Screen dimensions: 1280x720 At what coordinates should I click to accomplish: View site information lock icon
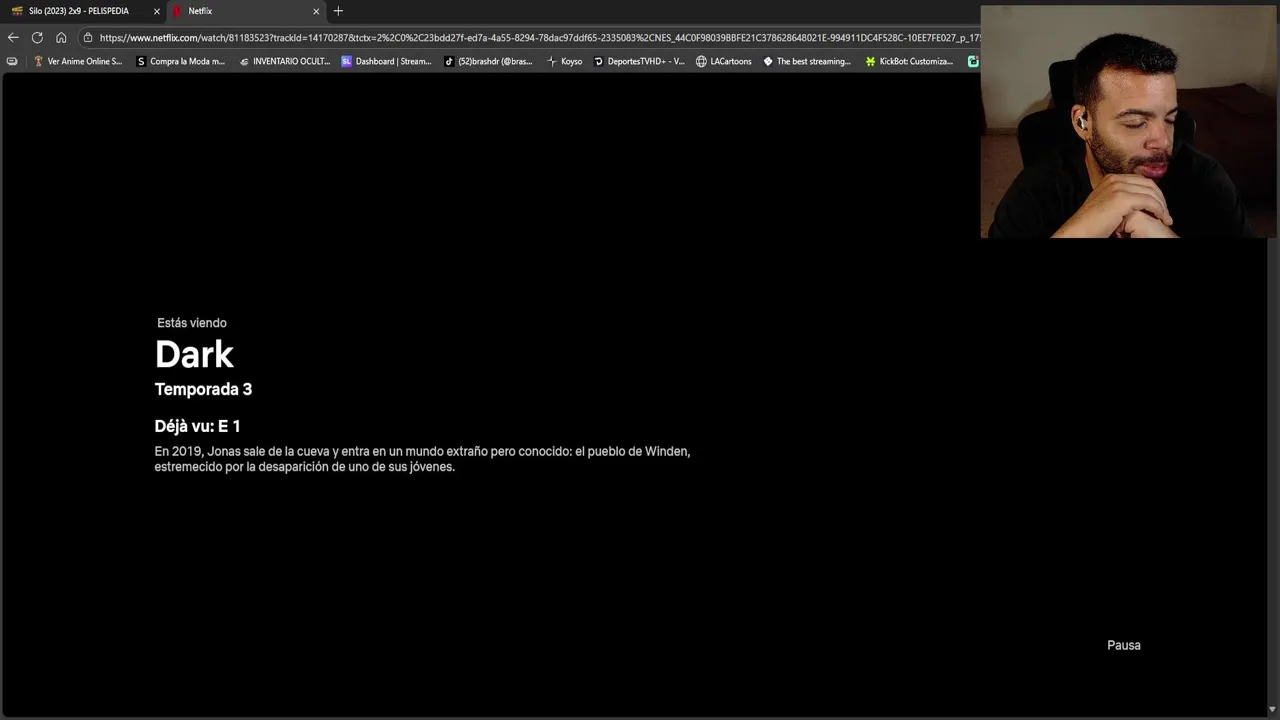click(x=88, y=38)
